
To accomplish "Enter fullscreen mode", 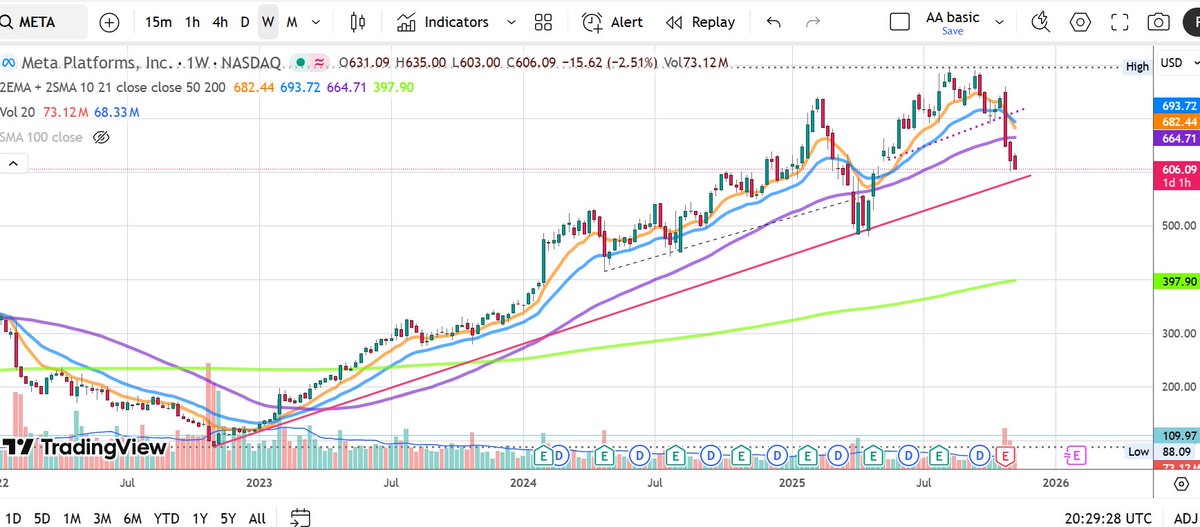I will [1120, 22].
